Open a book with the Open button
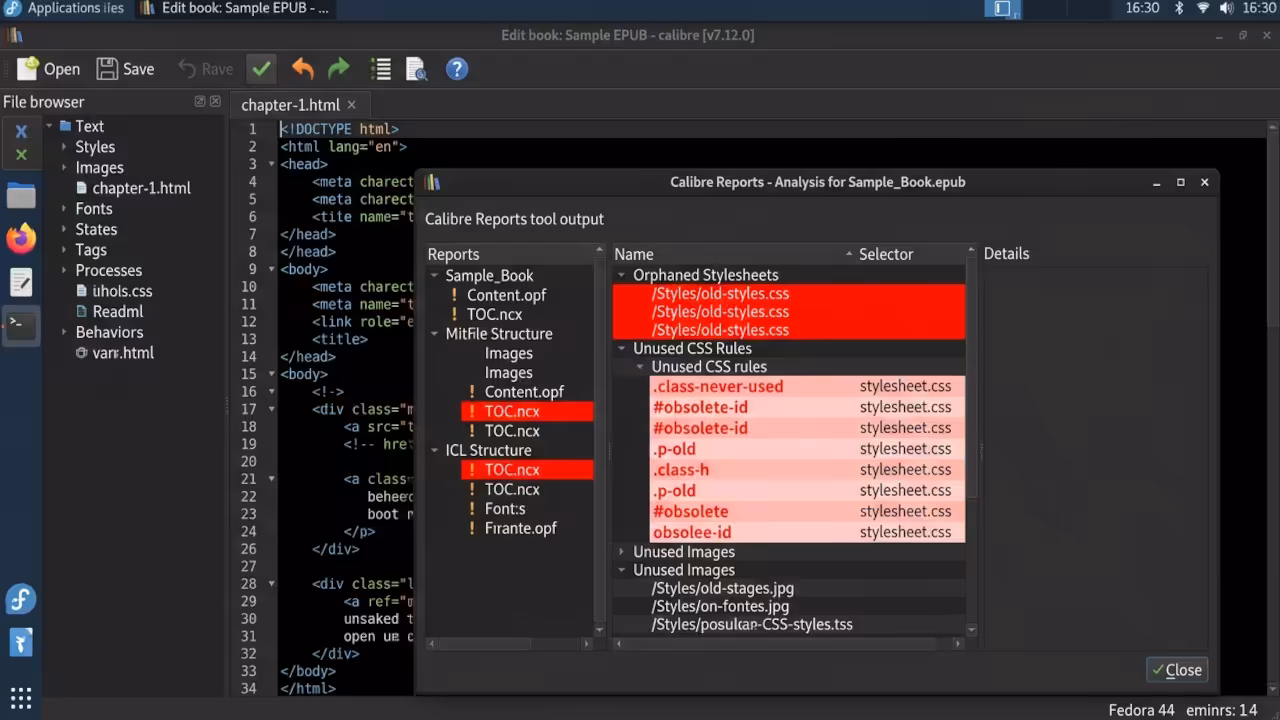Viewport: 1280px width, 720px height. pos(48,69)
